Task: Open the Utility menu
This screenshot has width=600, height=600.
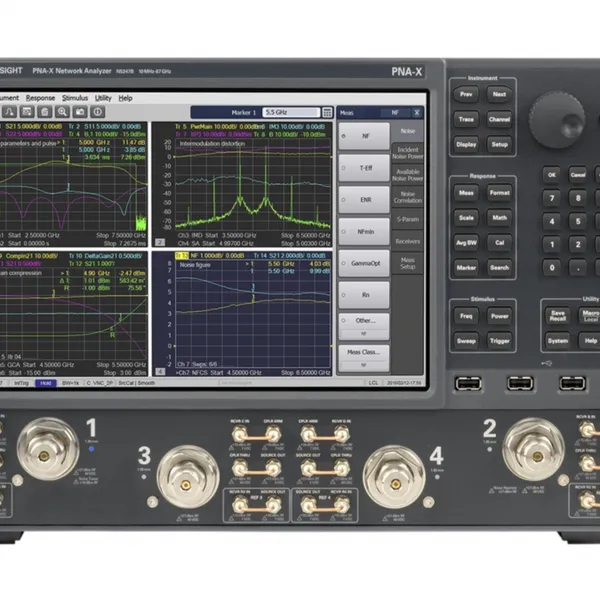Action: pos(103,98)
